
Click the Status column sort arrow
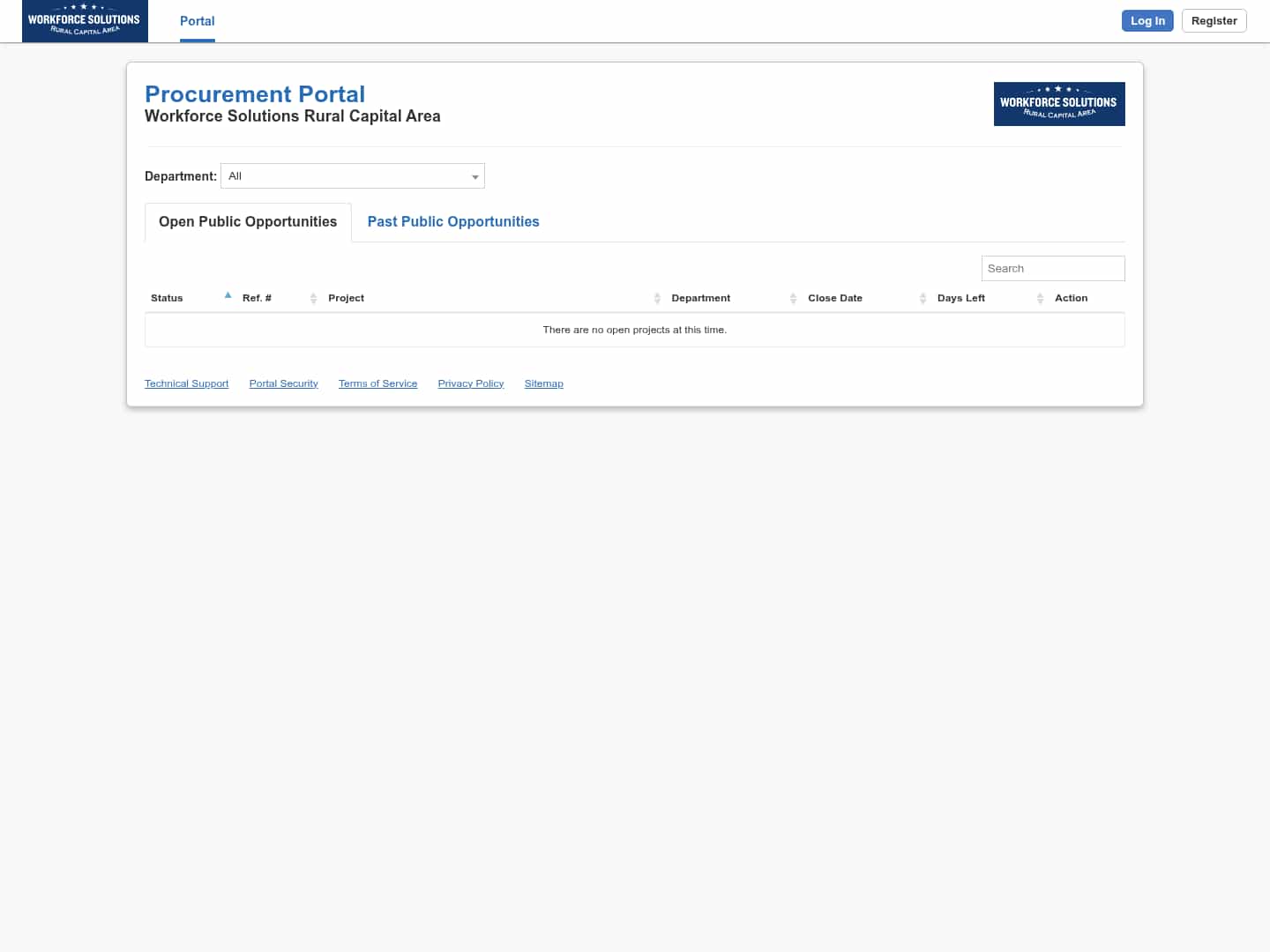pos(228,295)
